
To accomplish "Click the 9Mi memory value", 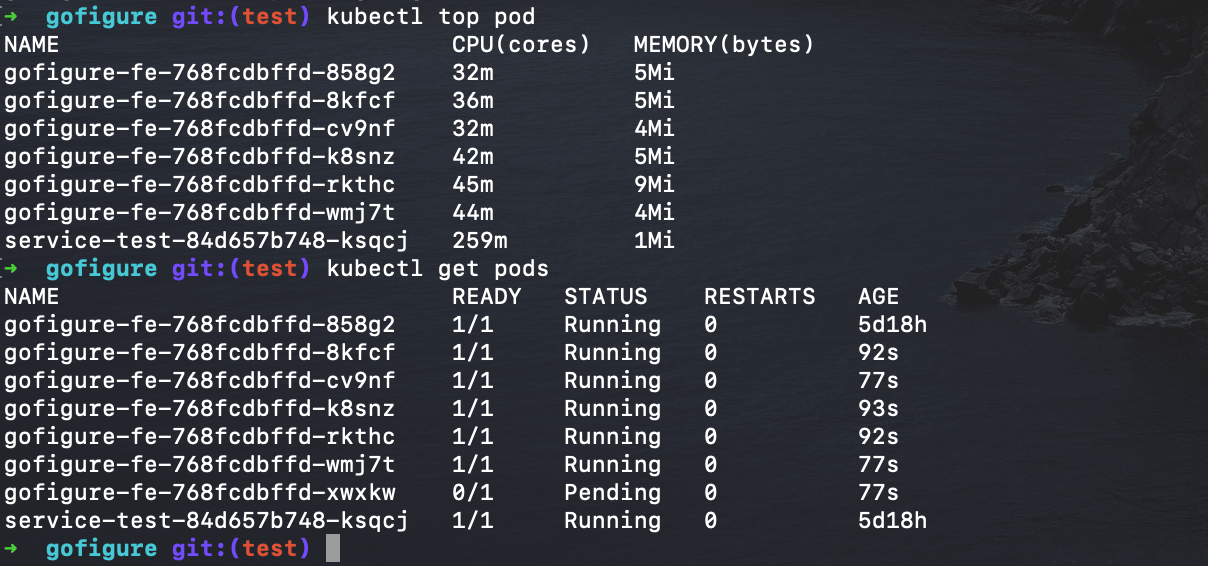I will click(x=654, y=184).
